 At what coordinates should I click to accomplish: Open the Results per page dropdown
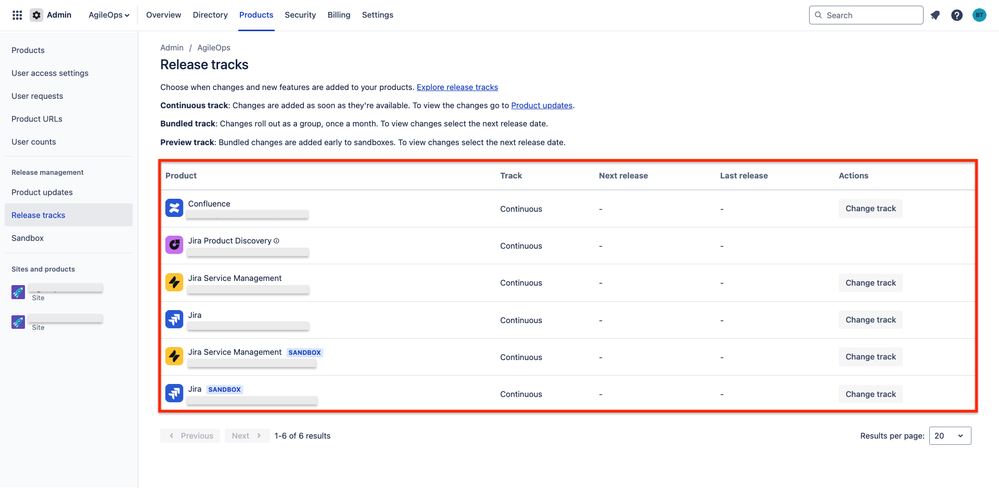(x=950, y=436)
